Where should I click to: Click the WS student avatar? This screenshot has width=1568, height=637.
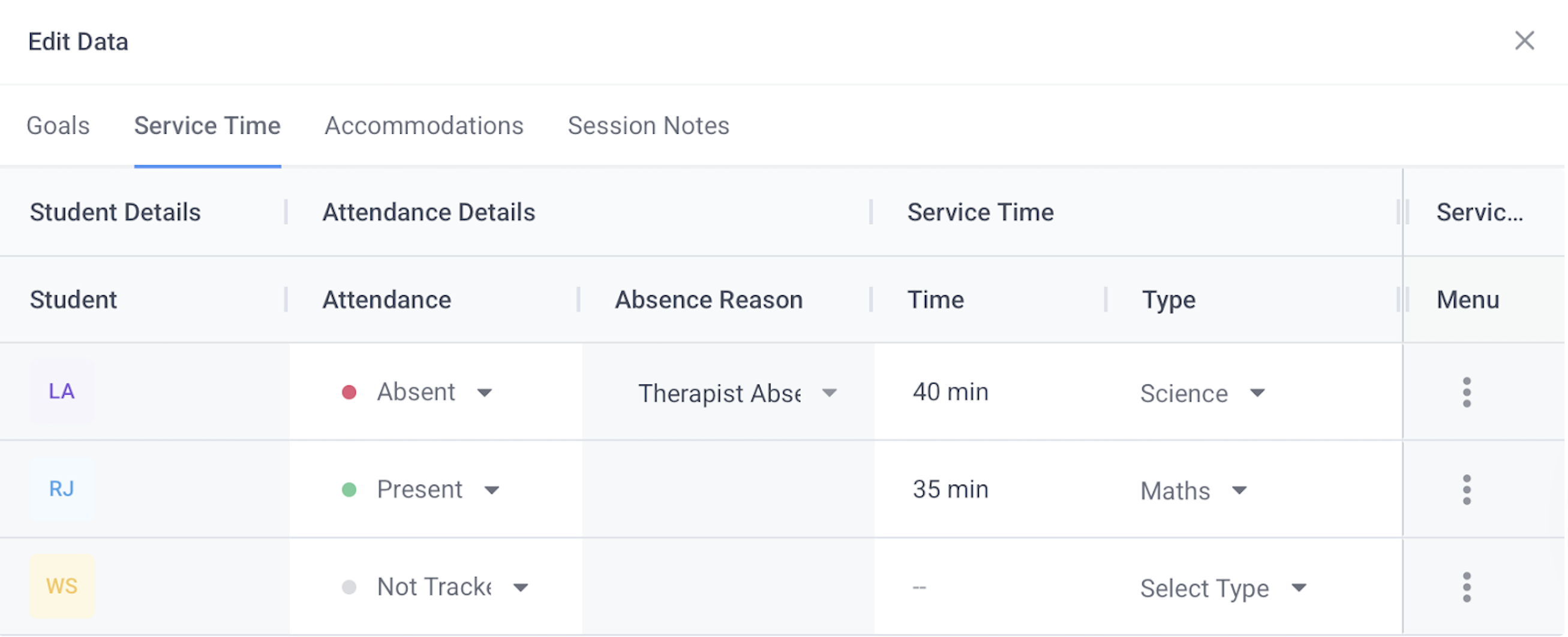pyautogui.click(x=61, y=586)
